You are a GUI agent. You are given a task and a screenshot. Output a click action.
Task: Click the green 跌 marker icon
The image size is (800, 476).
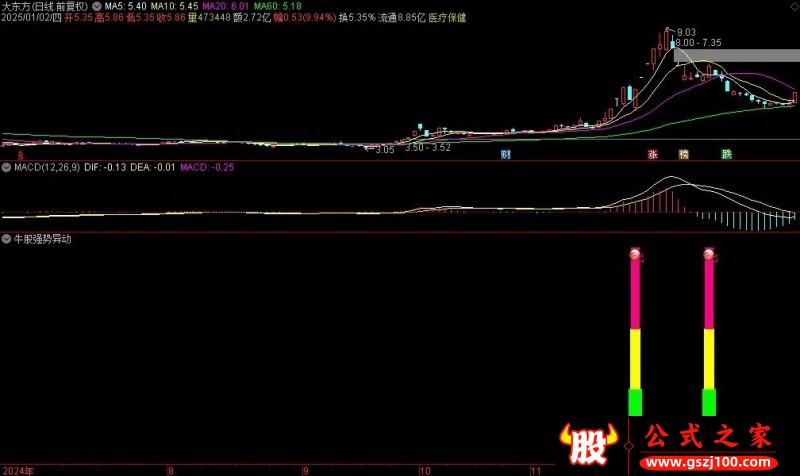click(x=727, y=154)
